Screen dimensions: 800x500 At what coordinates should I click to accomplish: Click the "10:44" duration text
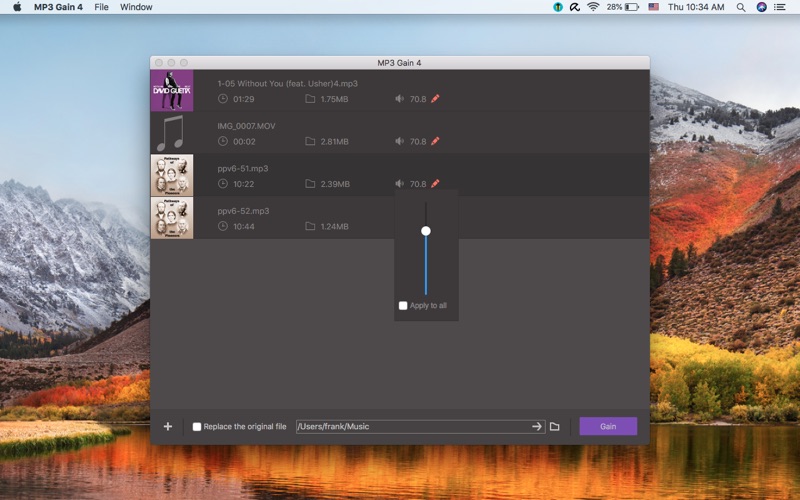tap(244, 227)
